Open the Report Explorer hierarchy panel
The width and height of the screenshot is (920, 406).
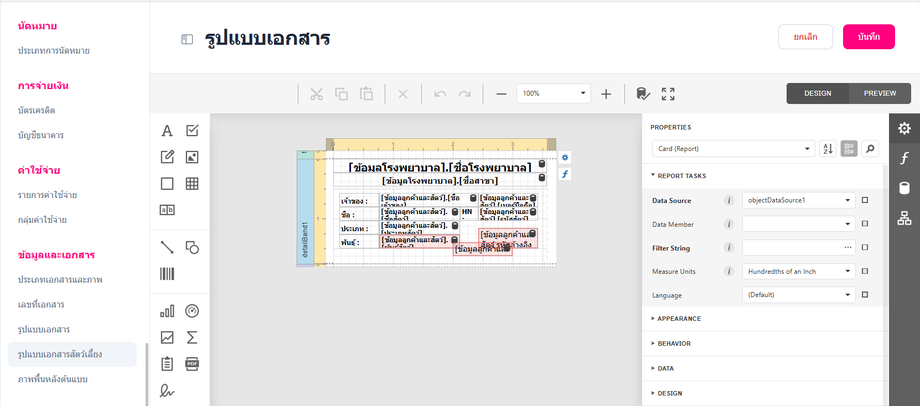click(905, 219)
